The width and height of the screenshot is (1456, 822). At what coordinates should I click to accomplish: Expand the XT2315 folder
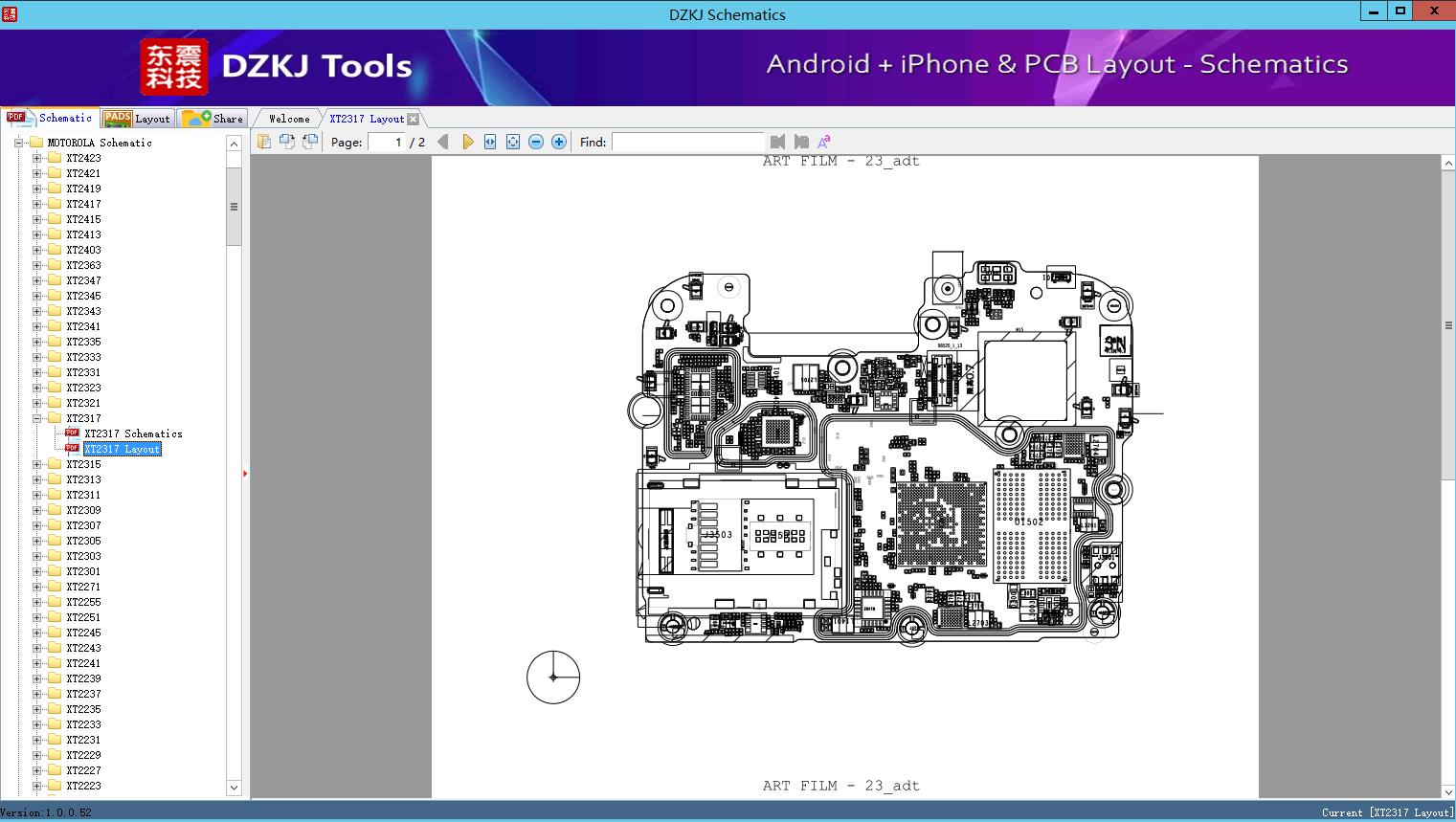coord(36,464)
